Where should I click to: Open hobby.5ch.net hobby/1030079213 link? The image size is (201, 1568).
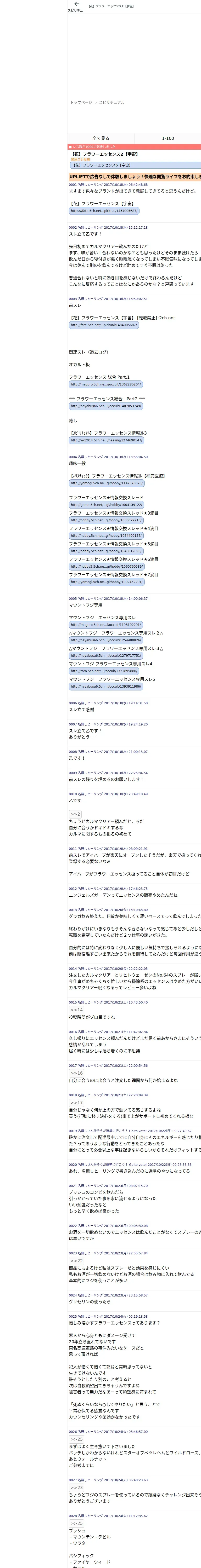click(x=106, y=520)
